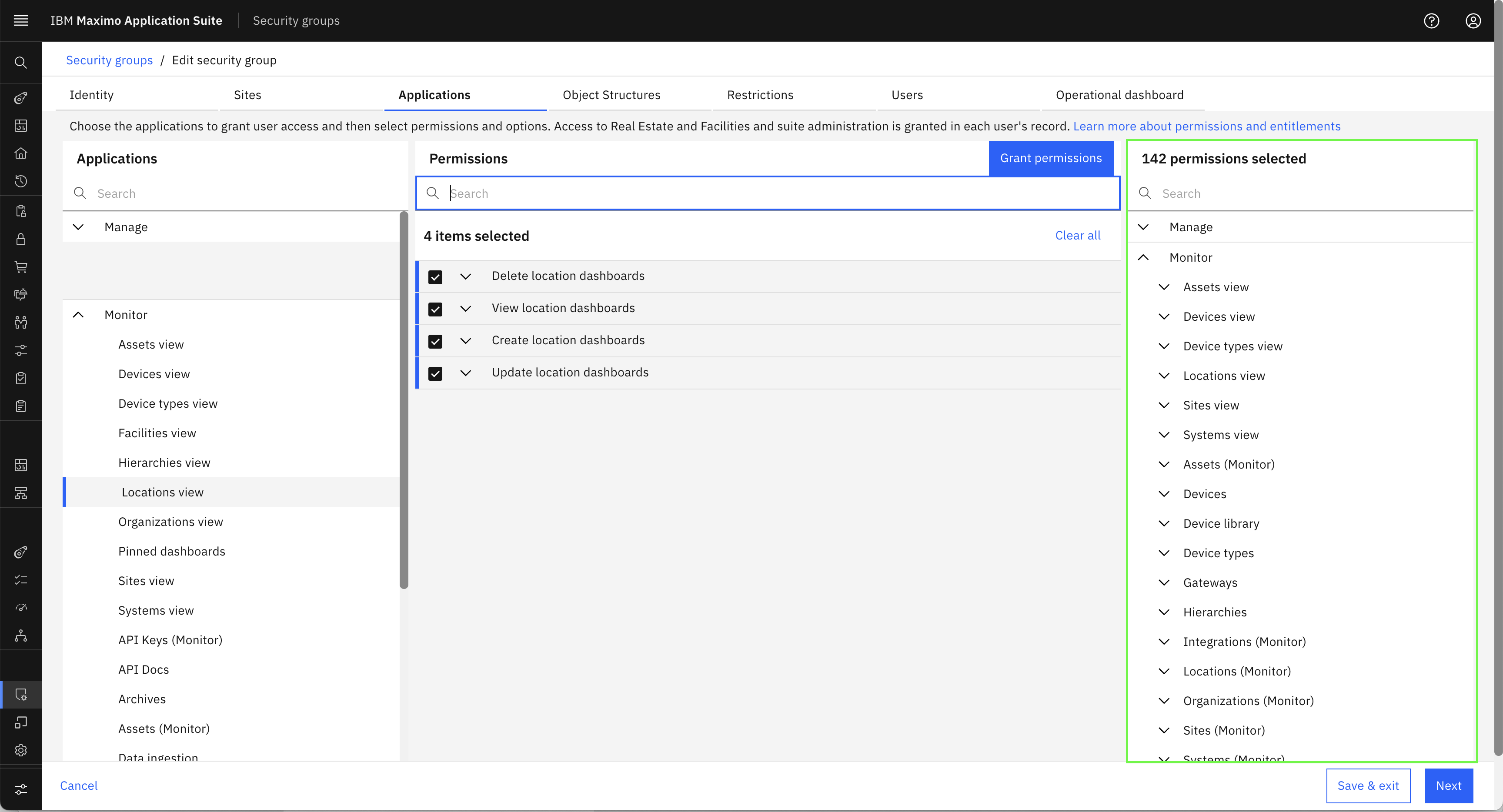Click the Grant permissions button
This screenshot has width=1503, height=812.
[x=1051, y=158]
